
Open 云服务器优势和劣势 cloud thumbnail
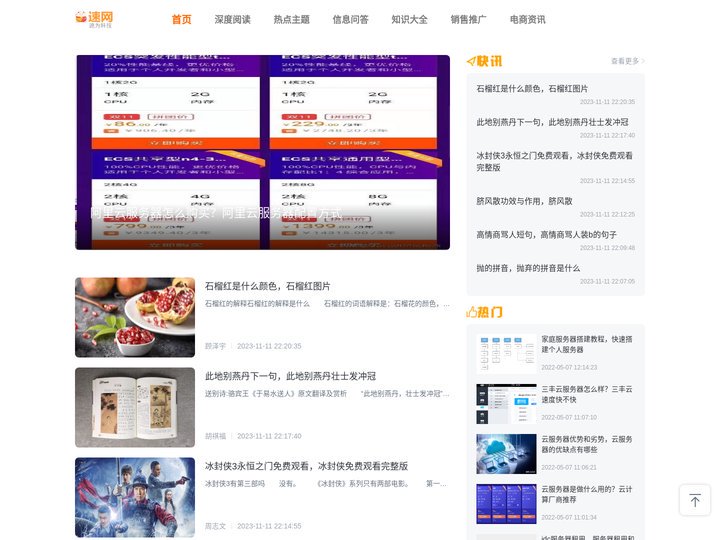pyautogui.click(x=506, y=454)
